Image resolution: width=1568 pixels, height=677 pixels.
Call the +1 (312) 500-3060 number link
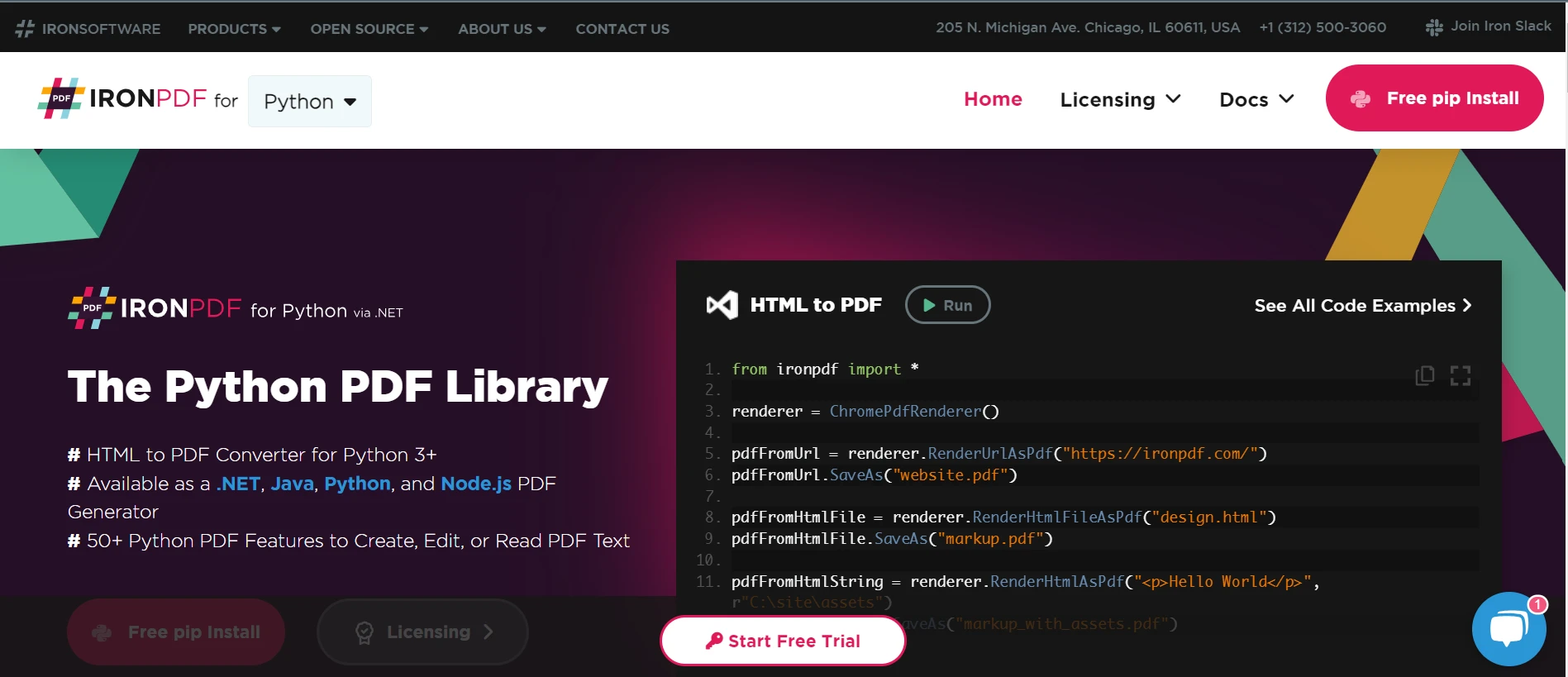1323,27
